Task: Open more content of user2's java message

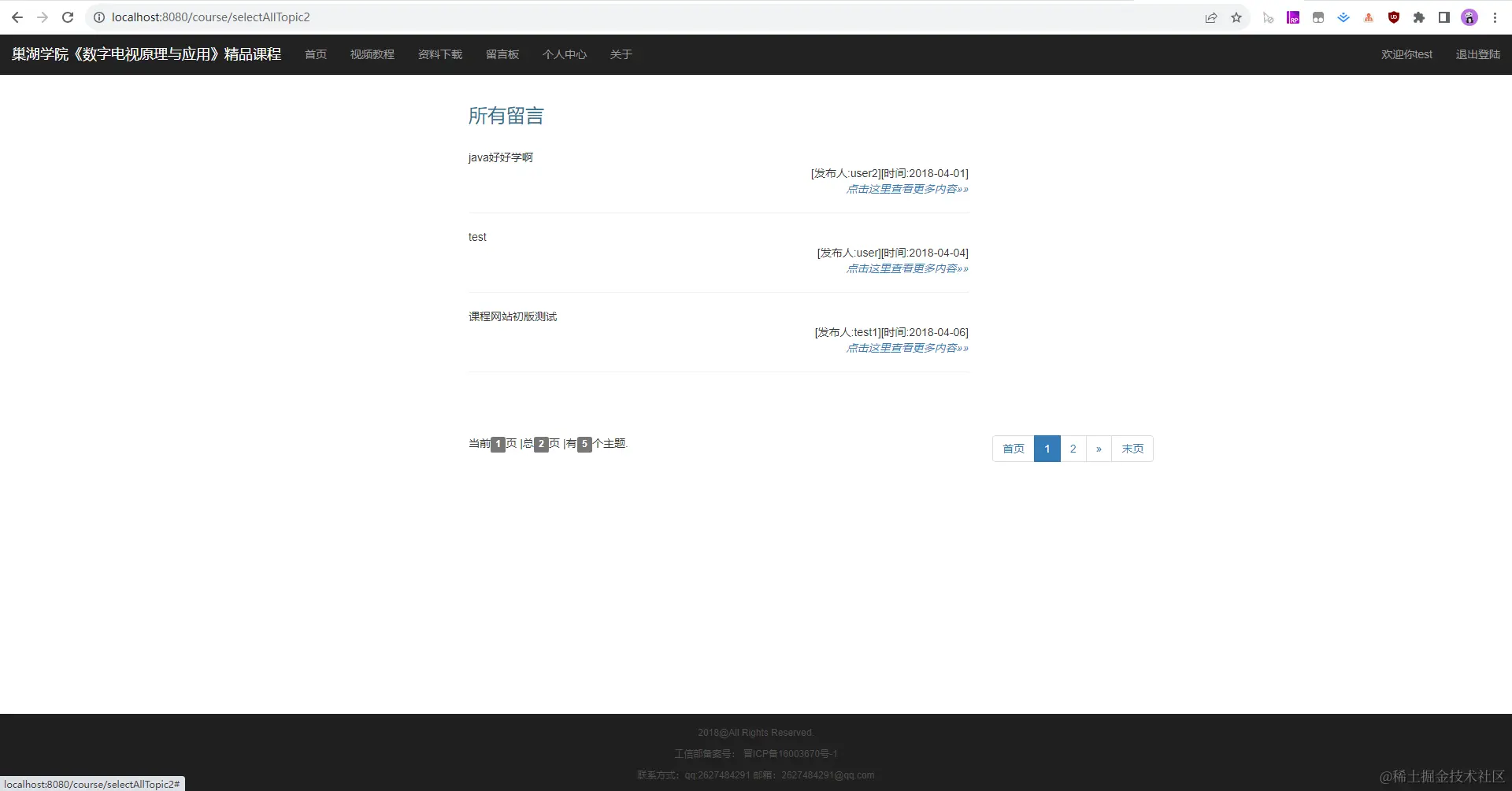Action: 907,189
